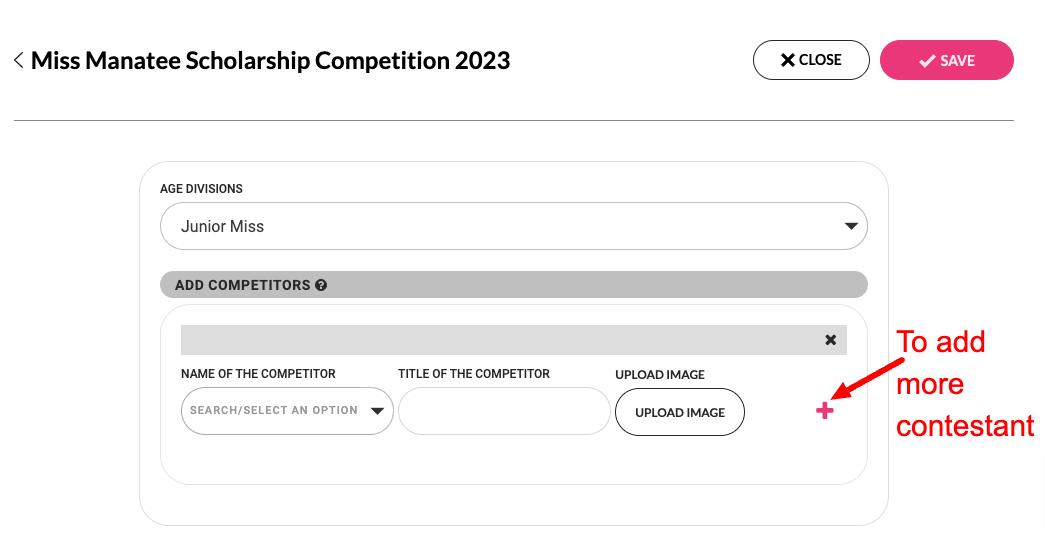Click the Add Competitors section header text
The height and width of the screenshot is (555, 1045).
pos(242,285)
